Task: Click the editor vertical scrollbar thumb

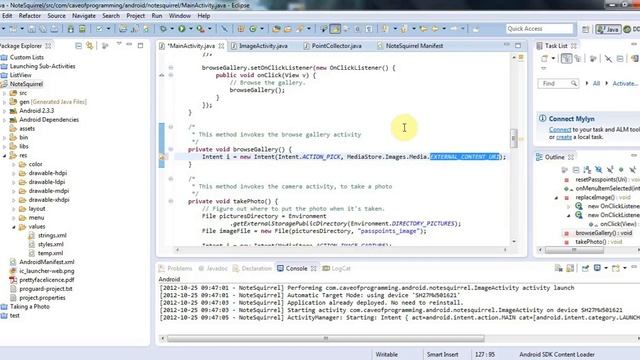Action: pos(514,138)
